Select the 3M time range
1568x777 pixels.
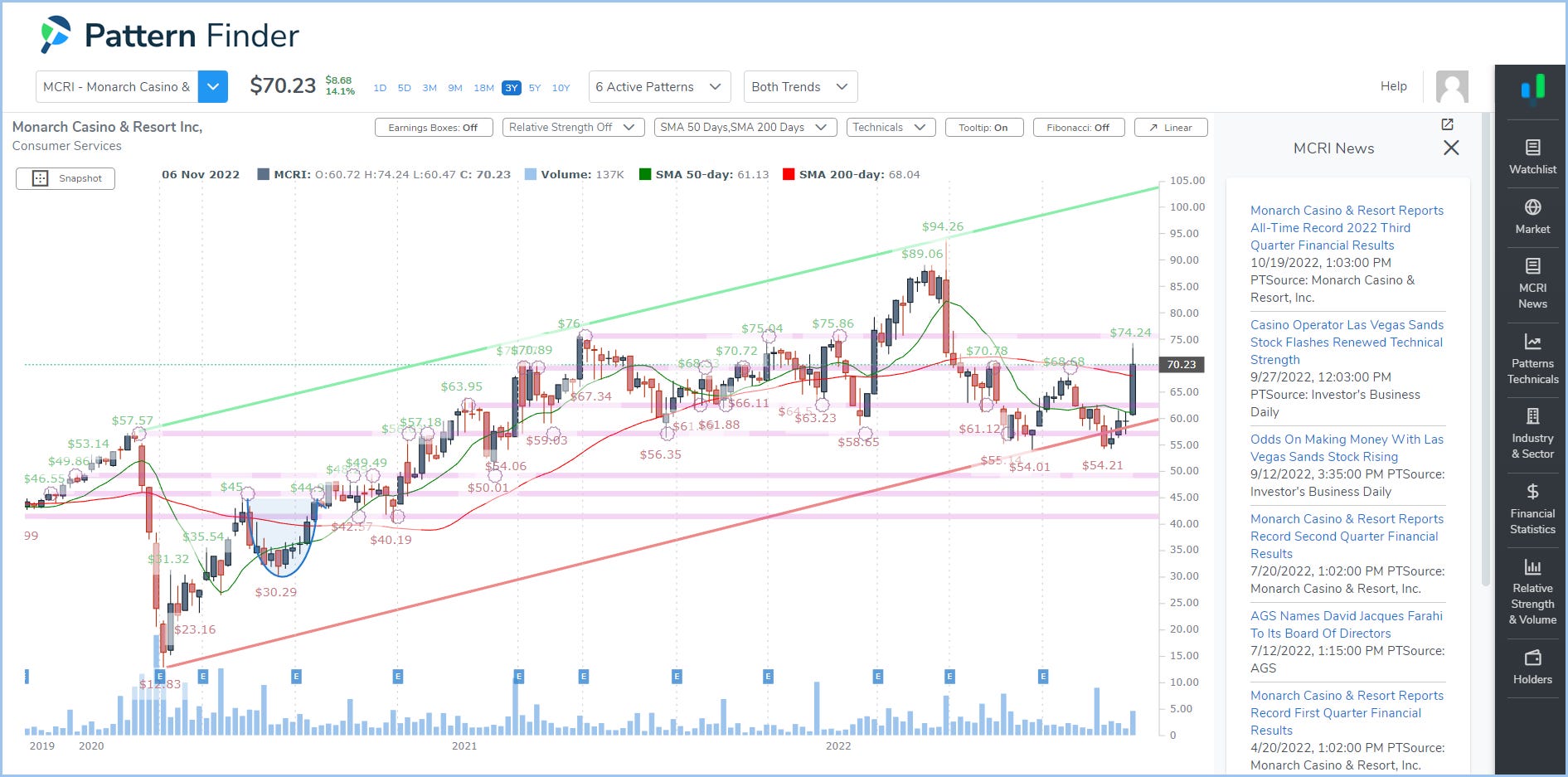(x=430, y=88)
